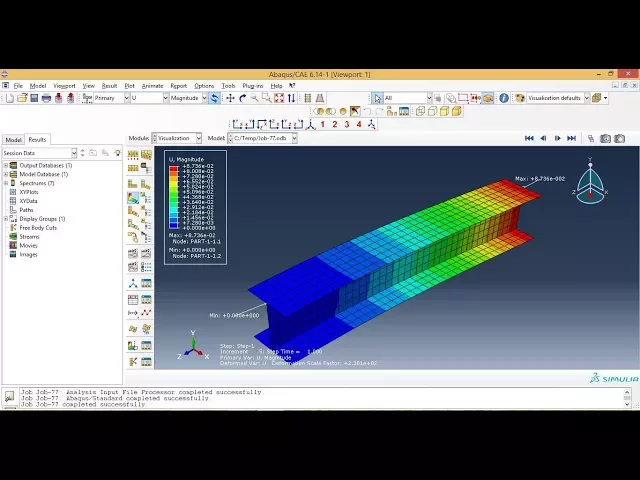640x480 pixels.
Task: Click the XY plot red zigzag icon
Action: pyautogui.click(x=146, y=313)
